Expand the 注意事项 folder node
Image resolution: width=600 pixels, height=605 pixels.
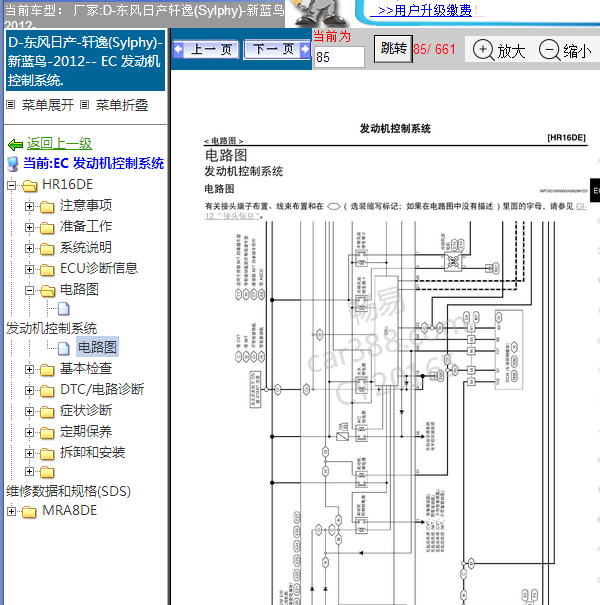29,206
